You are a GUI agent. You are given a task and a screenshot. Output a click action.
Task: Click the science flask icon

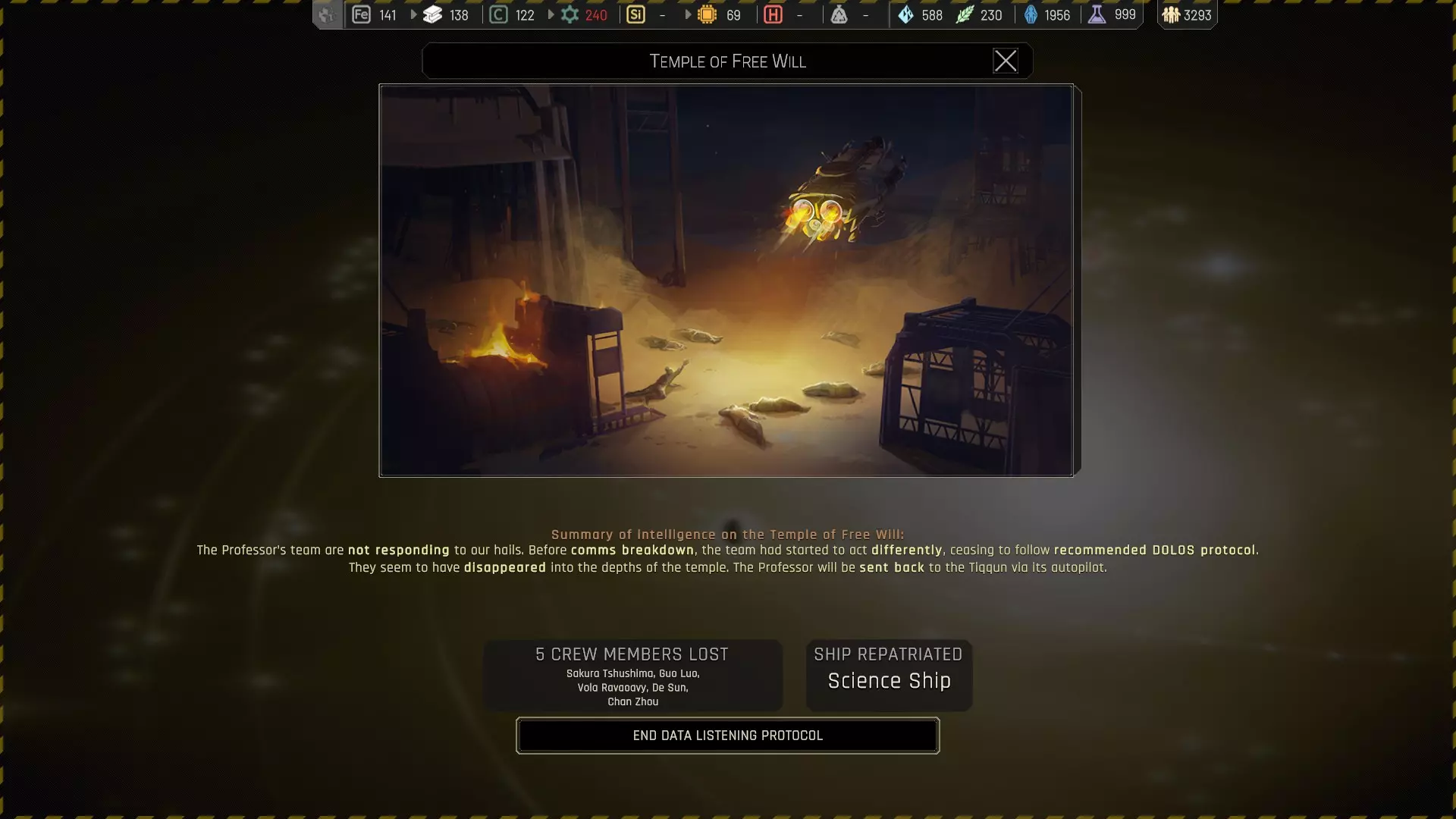tap(1097, 14)
